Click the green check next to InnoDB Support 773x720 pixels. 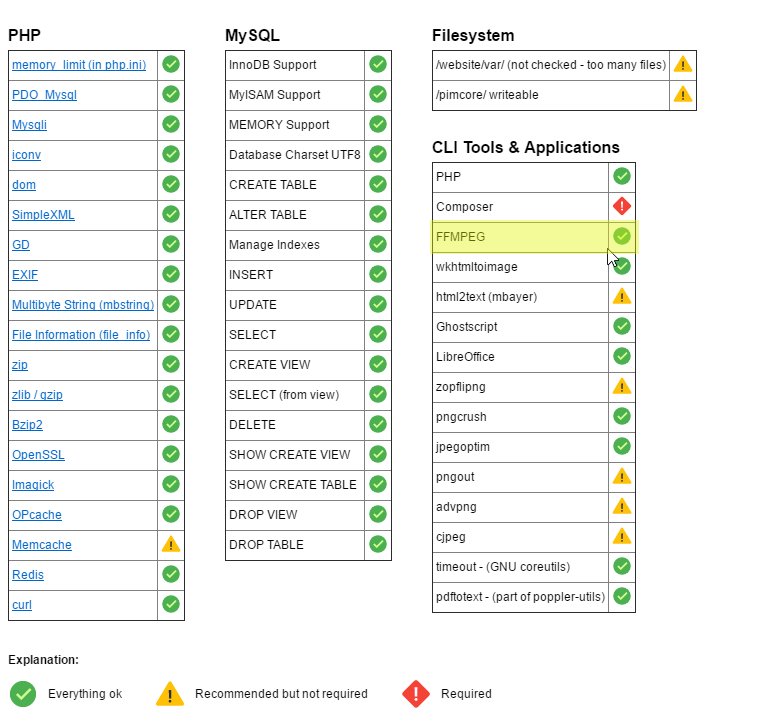[378, 64]
